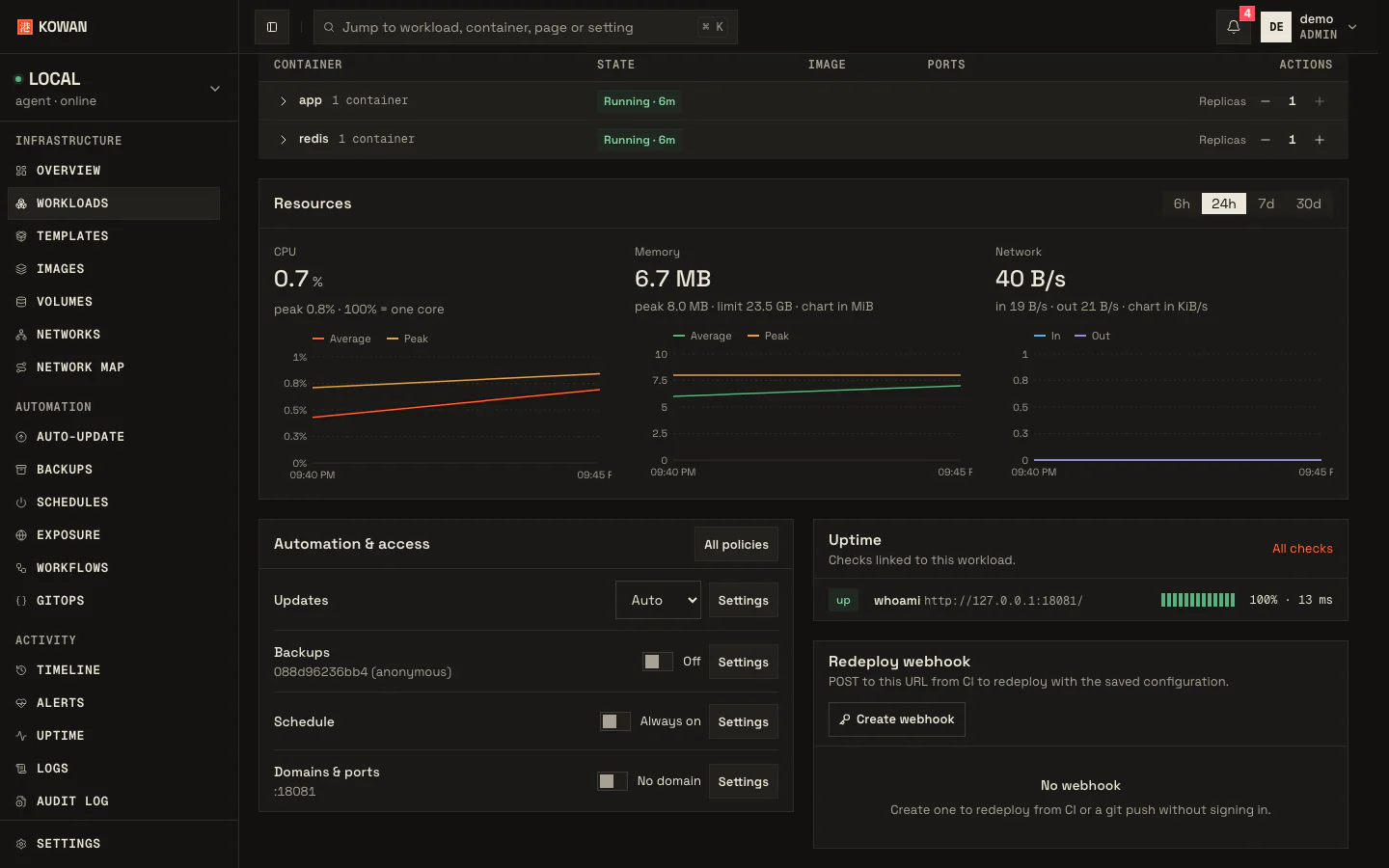Viewport: 1389px width, 868px height.
Task: Open All policies
Action: 736,545
